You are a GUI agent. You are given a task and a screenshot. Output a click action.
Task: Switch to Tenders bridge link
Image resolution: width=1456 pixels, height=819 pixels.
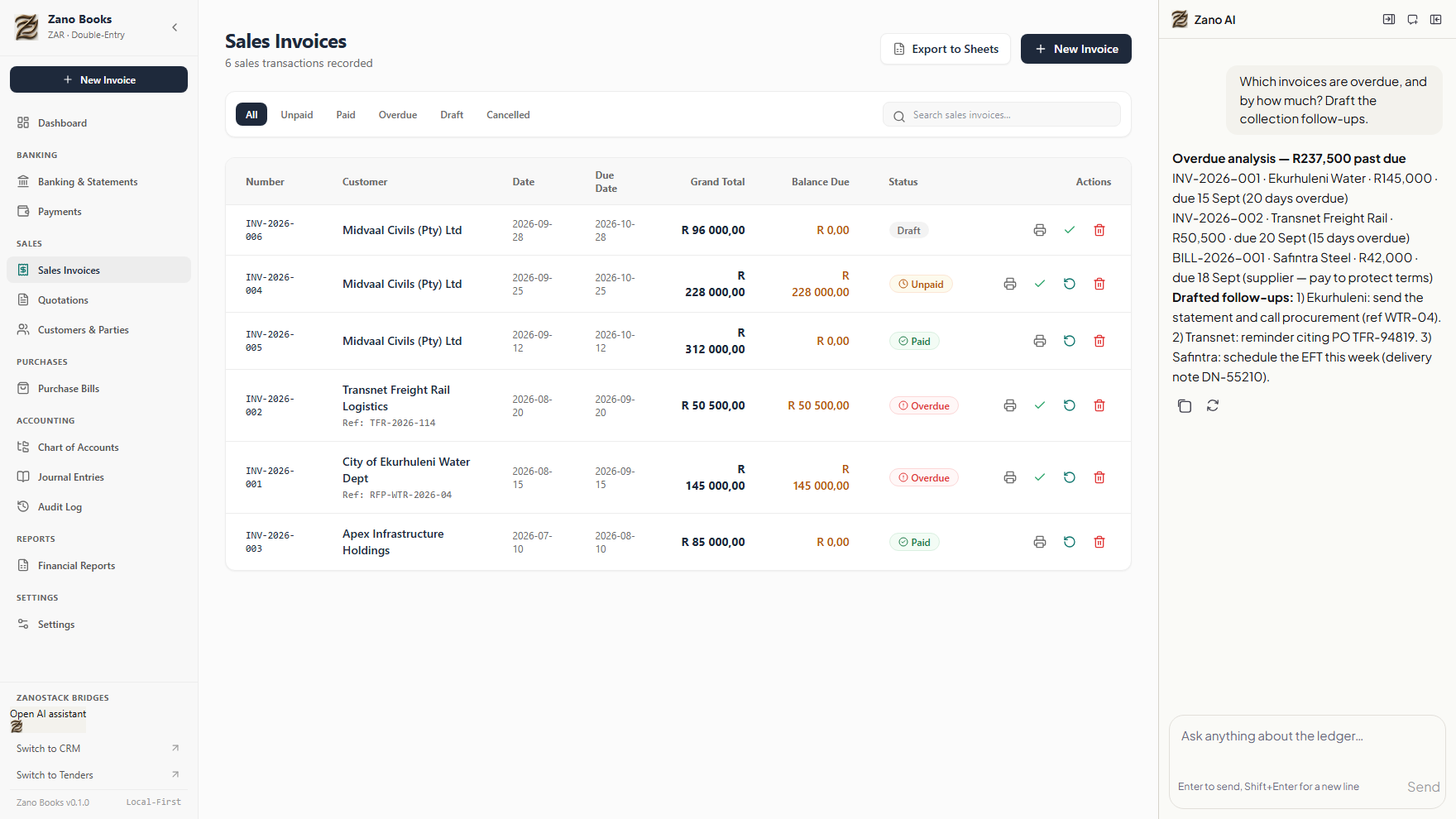[x=98, y=775]
